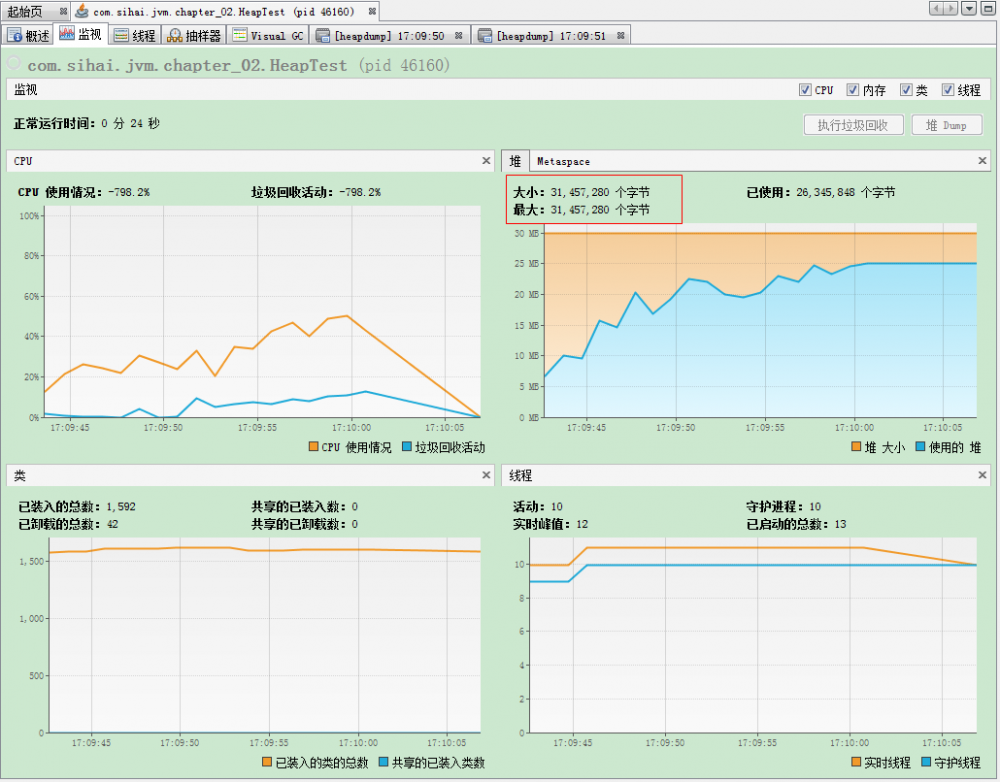Disable the 内存 memory checkbox
Image resolution: width=1000 pixels, height=782 pixels.
click(852, 89)
